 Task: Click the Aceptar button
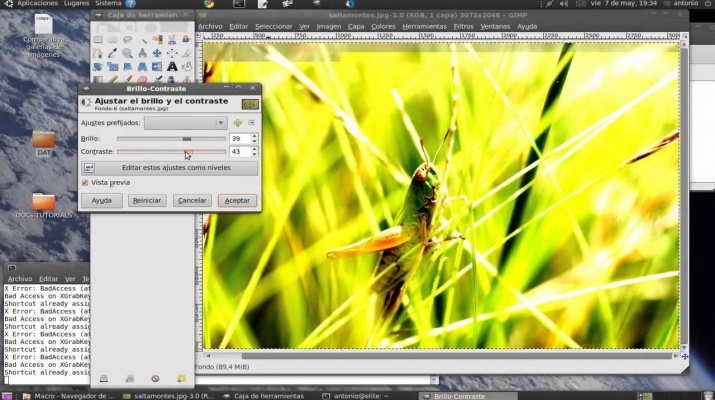click(x=237, y=200)
